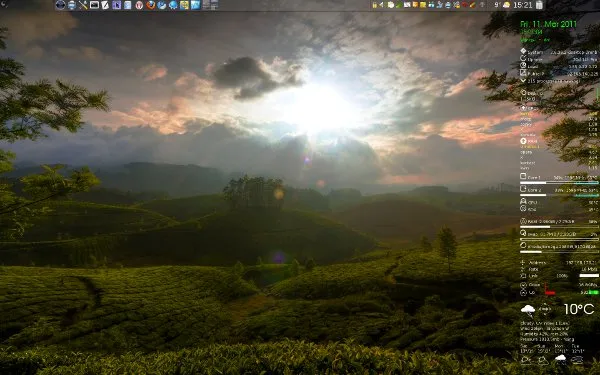Viewport: 600px width, 375px height.
Task: Click the Conky Uptime row
Action: [559, 59]
